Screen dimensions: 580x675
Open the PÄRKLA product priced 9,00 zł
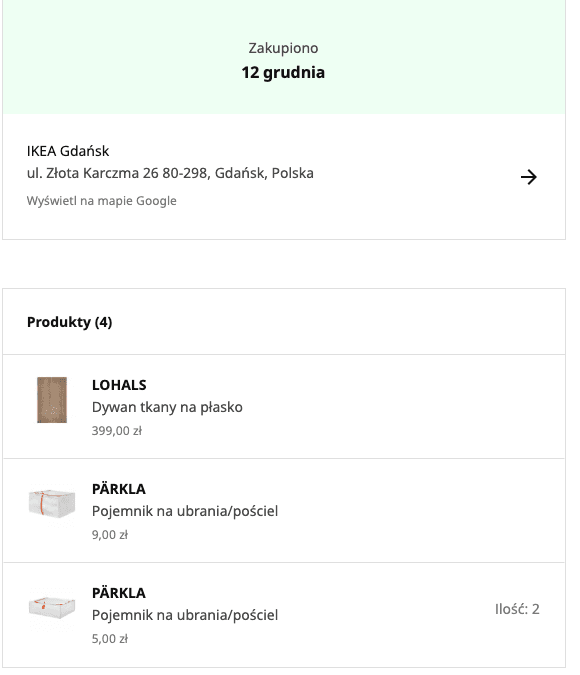pyautogui.click(x=119, y=489)
